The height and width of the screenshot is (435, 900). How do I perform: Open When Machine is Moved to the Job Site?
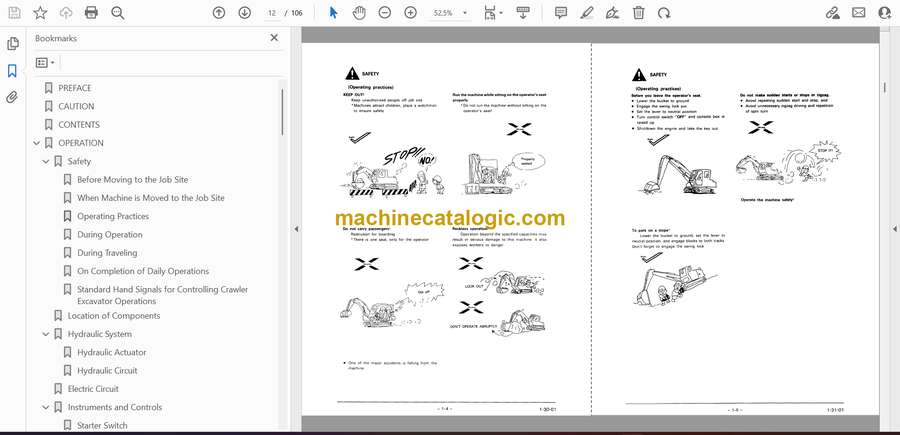(151, 198)
